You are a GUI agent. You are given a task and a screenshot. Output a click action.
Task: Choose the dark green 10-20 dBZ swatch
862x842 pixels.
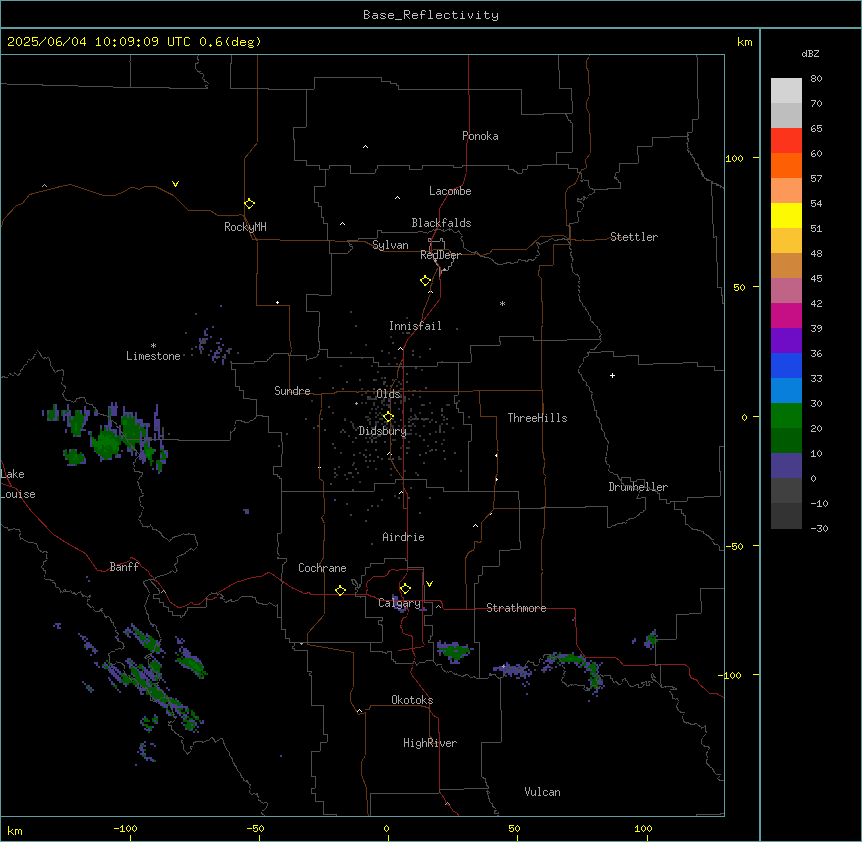pyautogui.click(x=786, y=441)
